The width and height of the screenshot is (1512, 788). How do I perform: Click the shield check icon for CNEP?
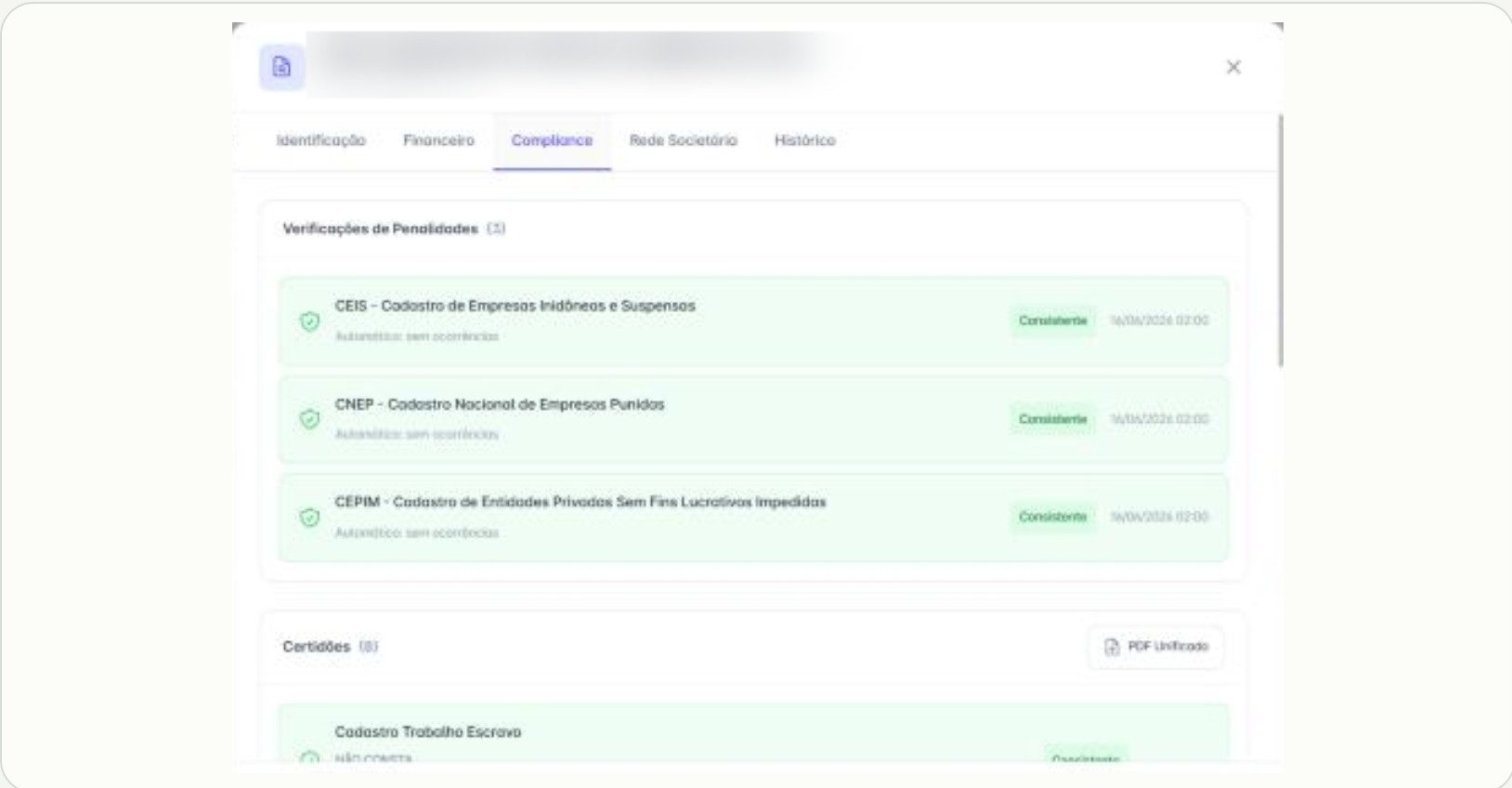(309, 419)
